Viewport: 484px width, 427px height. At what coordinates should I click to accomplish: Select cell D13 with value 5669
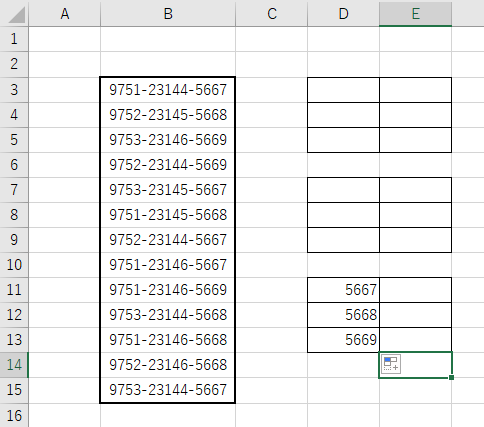pos(343,340)
